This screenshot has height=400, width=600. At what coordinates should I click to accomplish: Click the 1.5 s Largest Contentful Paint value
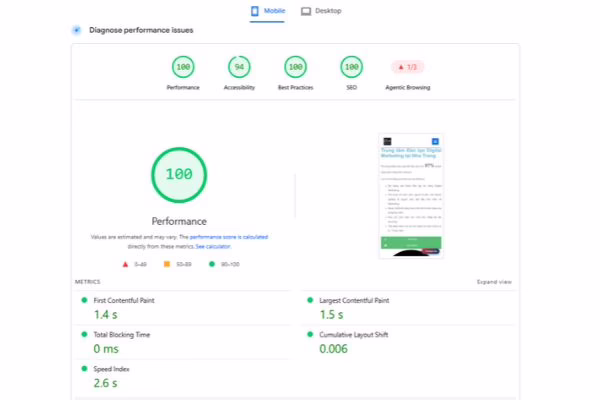[331, 315]
